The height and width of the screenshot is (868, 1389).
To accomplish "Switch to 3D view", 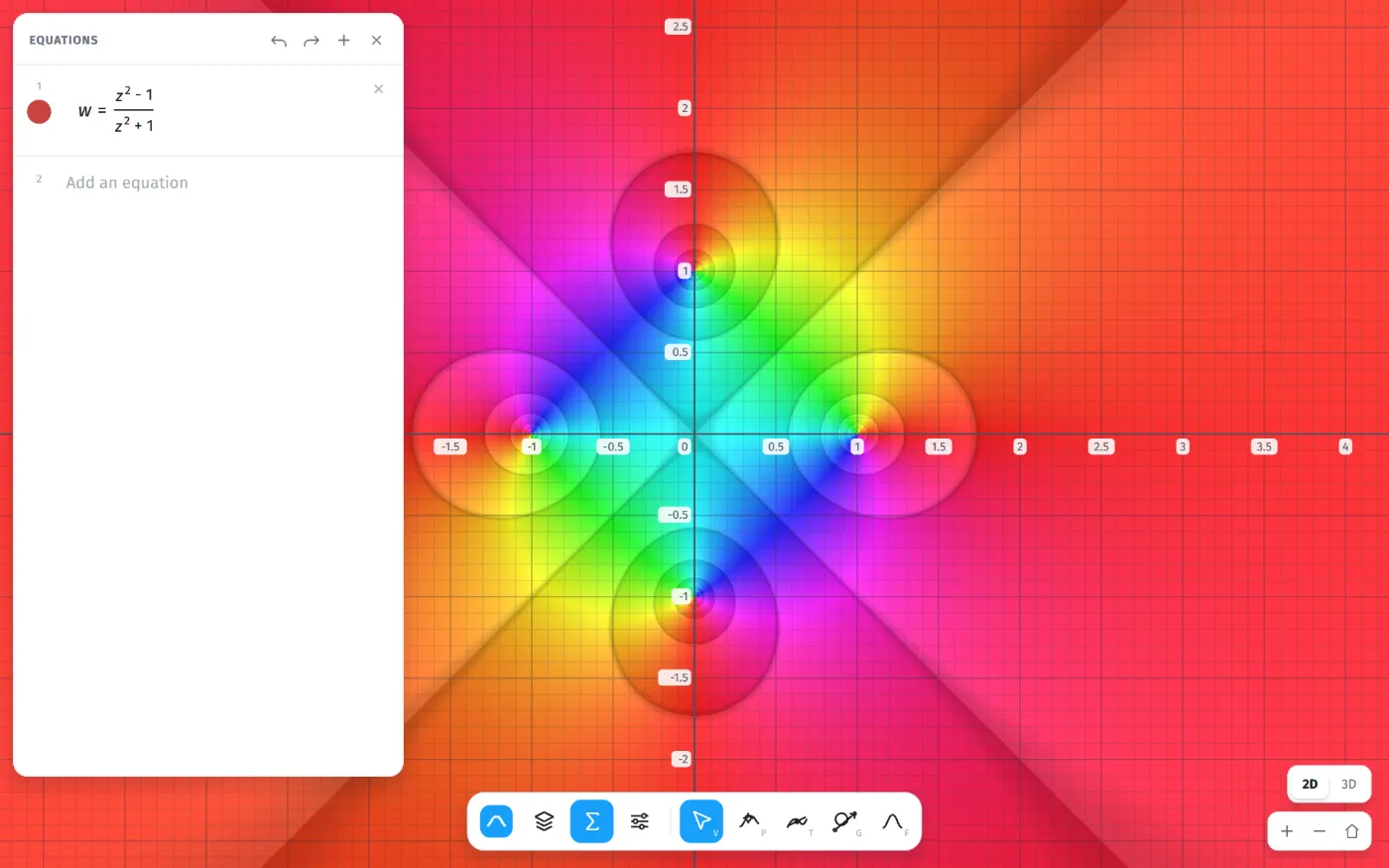I will (x=1348, y=784).
